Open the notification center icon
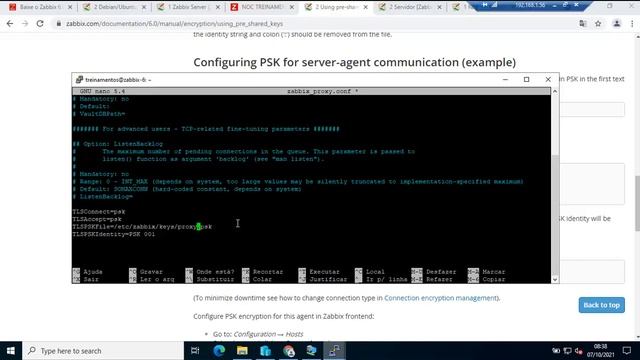Image resolution: width=640 pixels, height=360 pixels. pos(627,351)
